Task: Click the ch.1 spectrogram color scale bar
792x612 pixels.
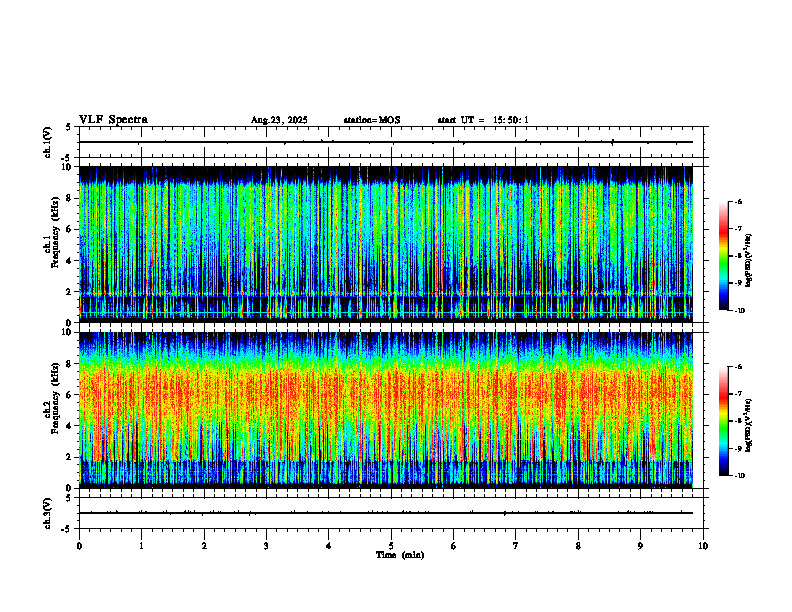Action: (723, 256)
